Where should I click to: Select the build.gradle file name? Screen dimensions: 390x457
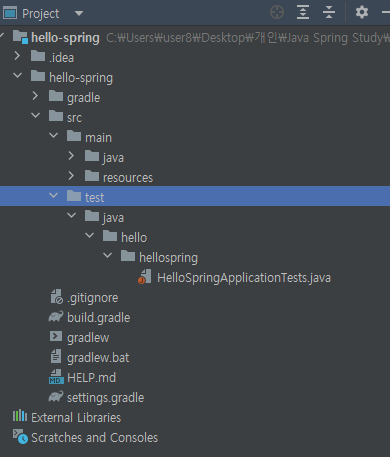coord(99,318)
